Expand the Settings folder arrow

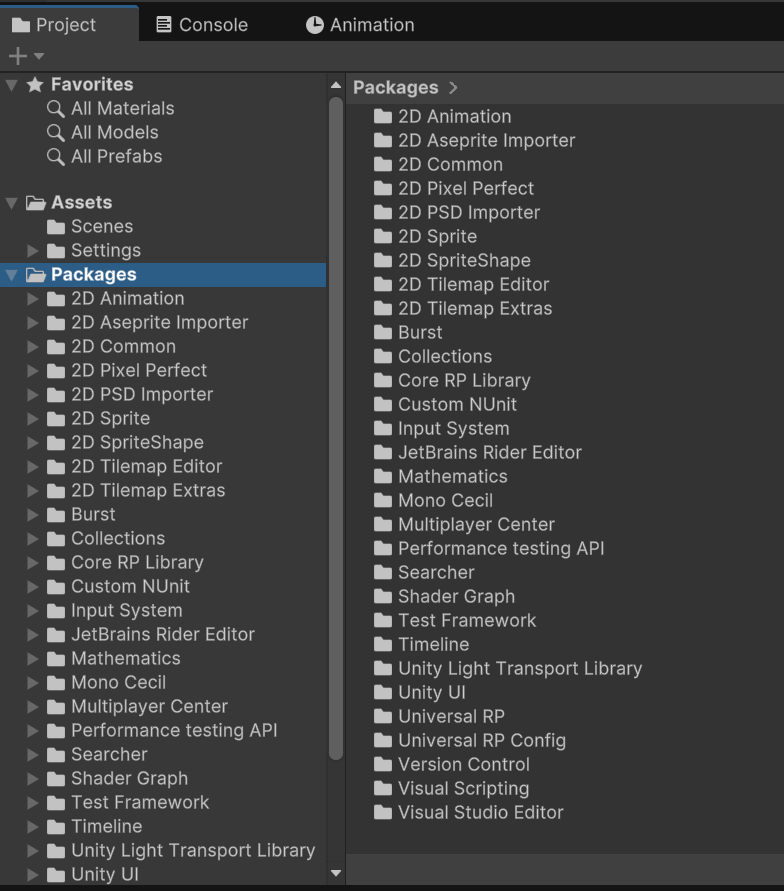[x=33, y=251]
